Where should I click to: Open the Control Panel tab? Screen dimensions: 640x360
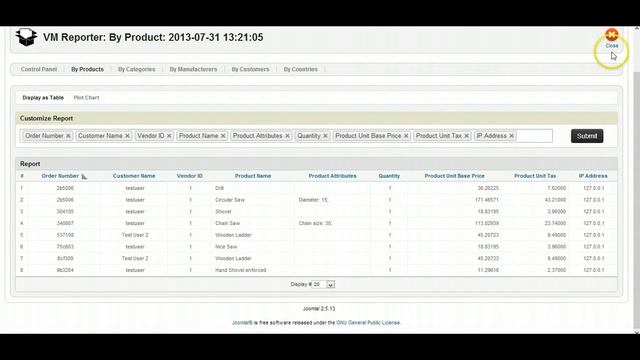(x=39, y=69)
